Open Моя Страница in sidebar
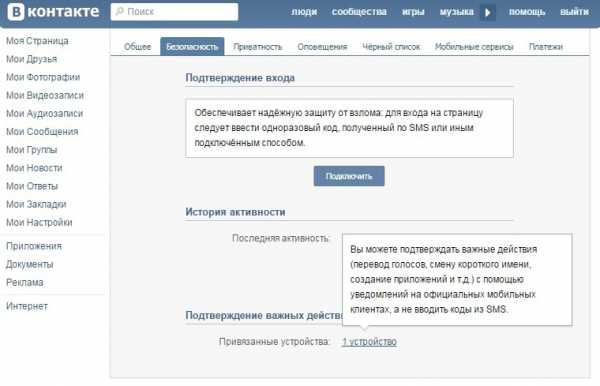The height and width of the screenshot is (386, 600). (37, 41)
